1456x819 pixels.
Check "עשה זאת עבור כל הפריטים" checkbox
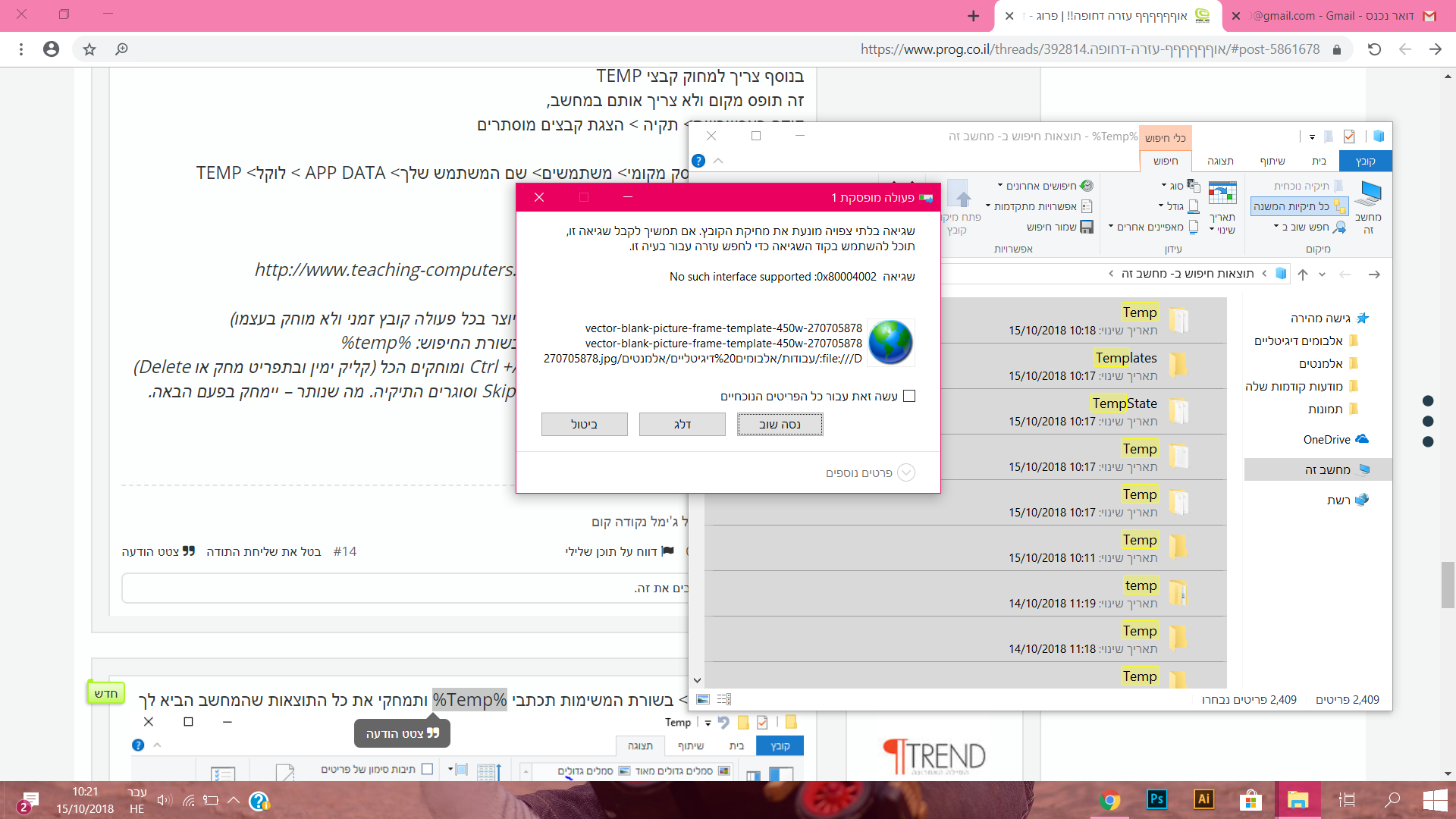point(909,396)
